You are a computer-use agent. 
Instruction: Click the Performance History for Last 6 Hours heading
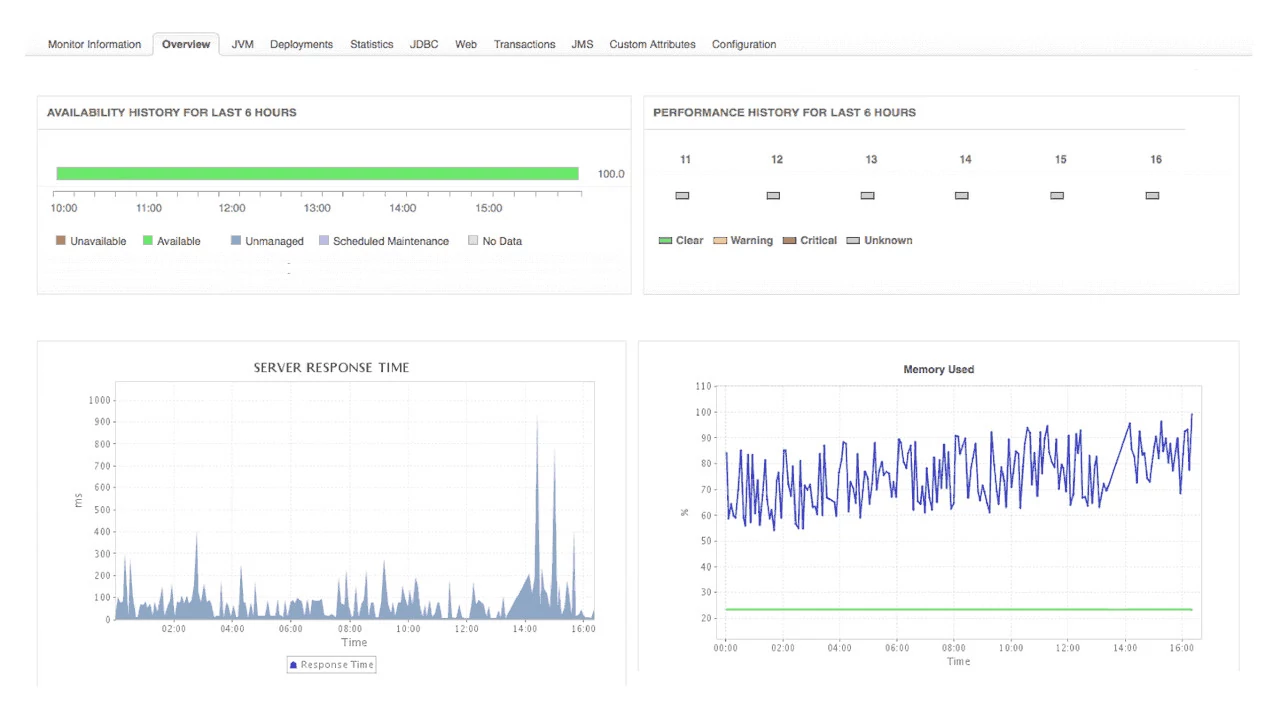click(785, 113)
